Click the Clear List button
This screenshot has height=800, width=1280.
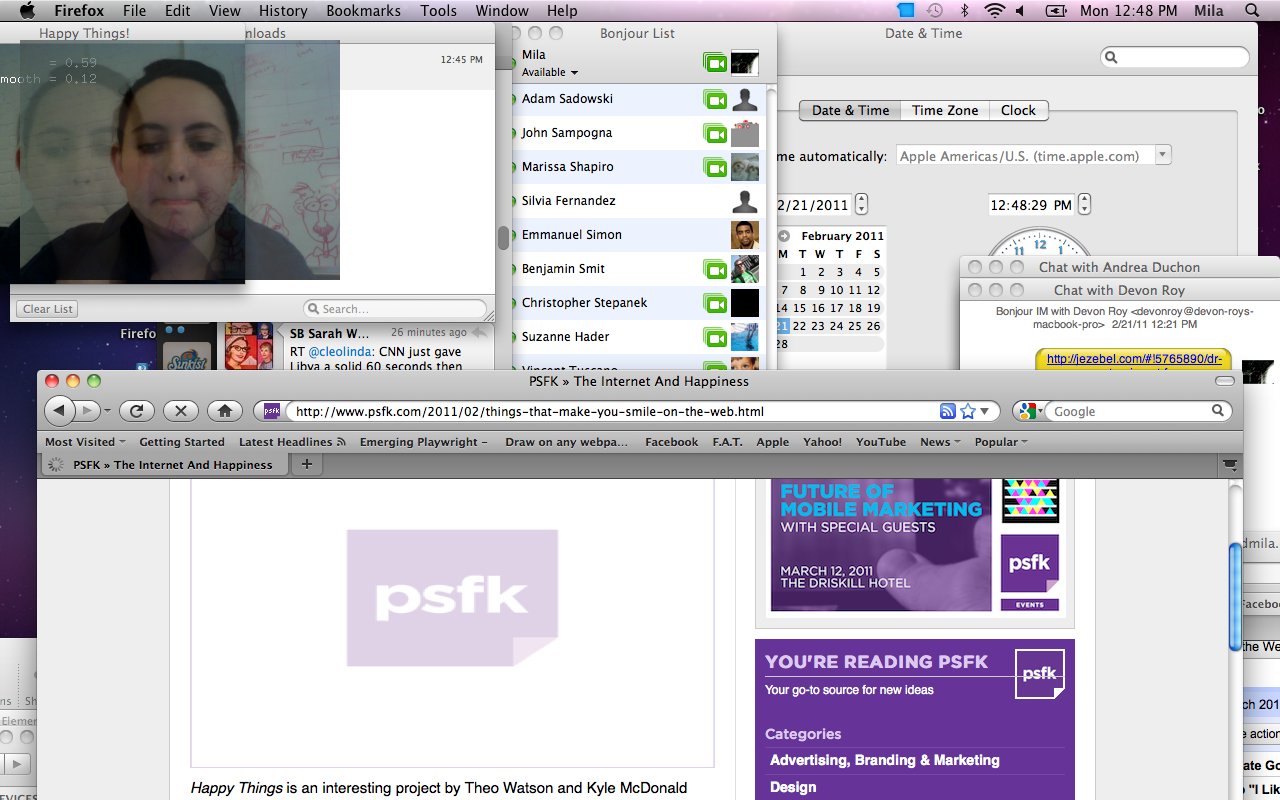point(48,309)
